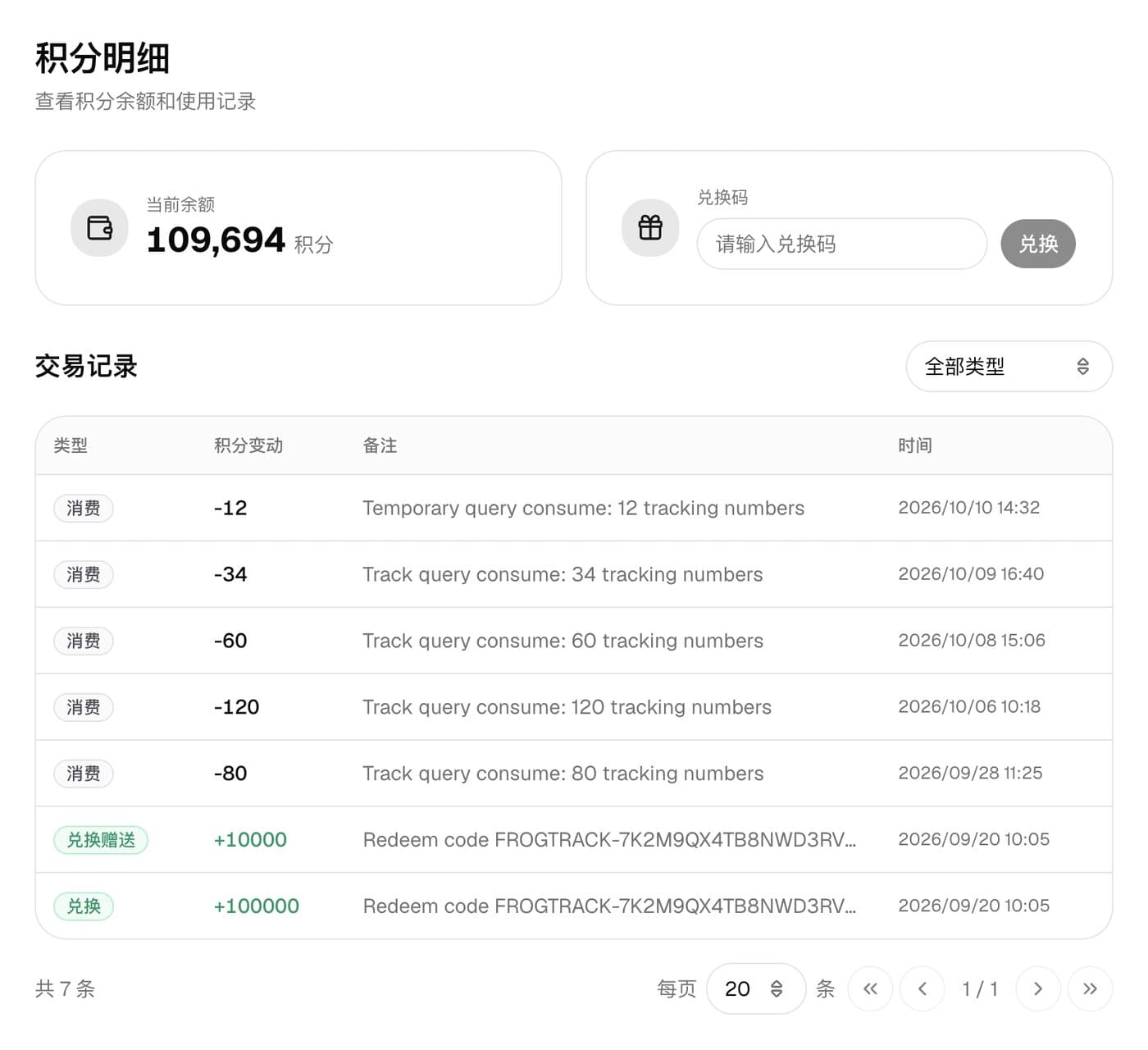Click the 消费 tag in the -120 row

point(84,707)
